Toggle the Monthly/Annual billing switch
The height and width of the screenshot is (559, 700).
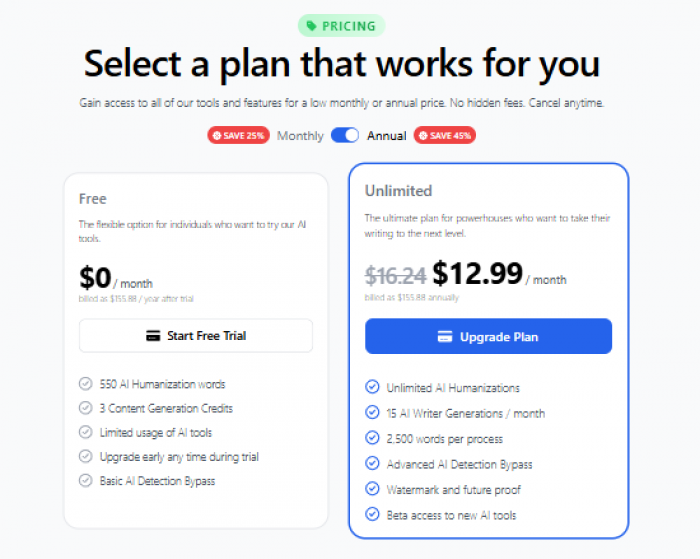pyautogui.click(x=345, y=135)
